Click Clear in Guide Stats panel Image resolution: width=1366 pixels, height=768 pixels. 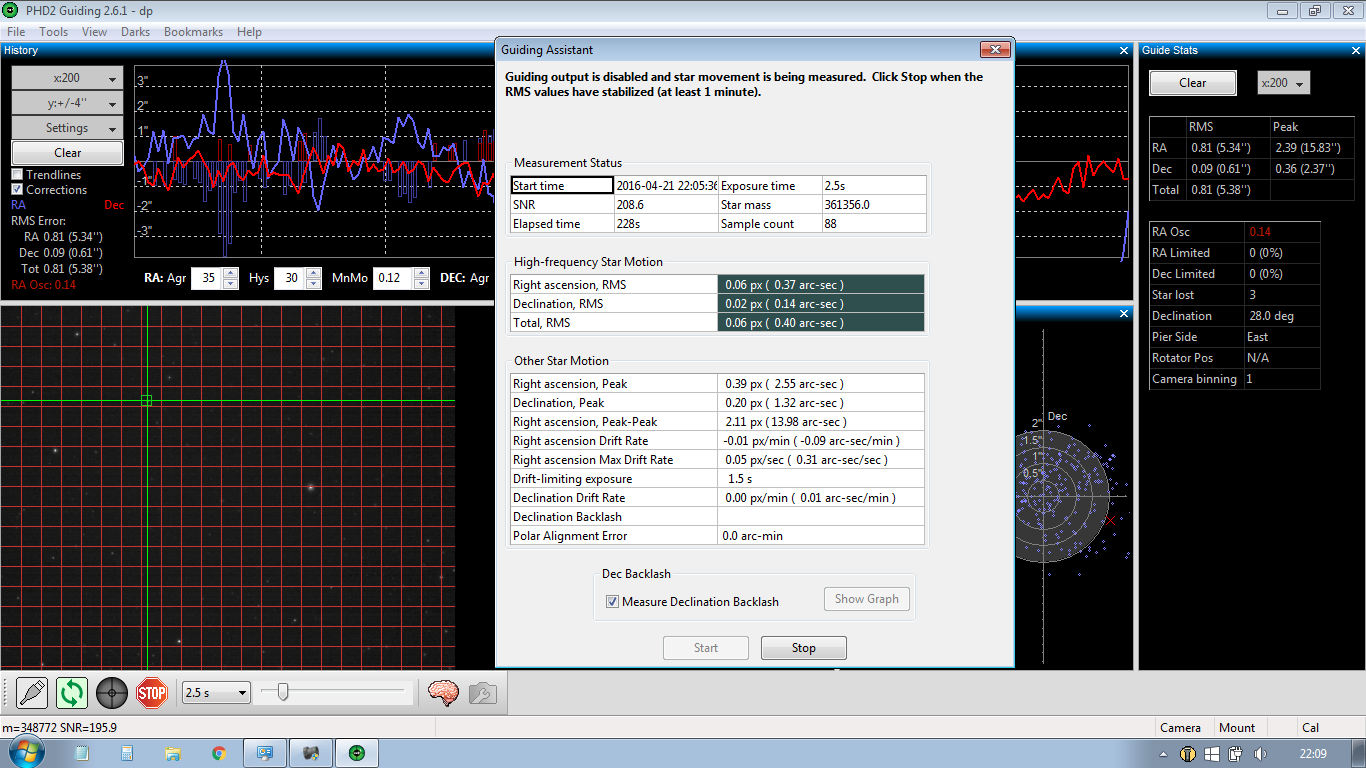pos(1193,83)
